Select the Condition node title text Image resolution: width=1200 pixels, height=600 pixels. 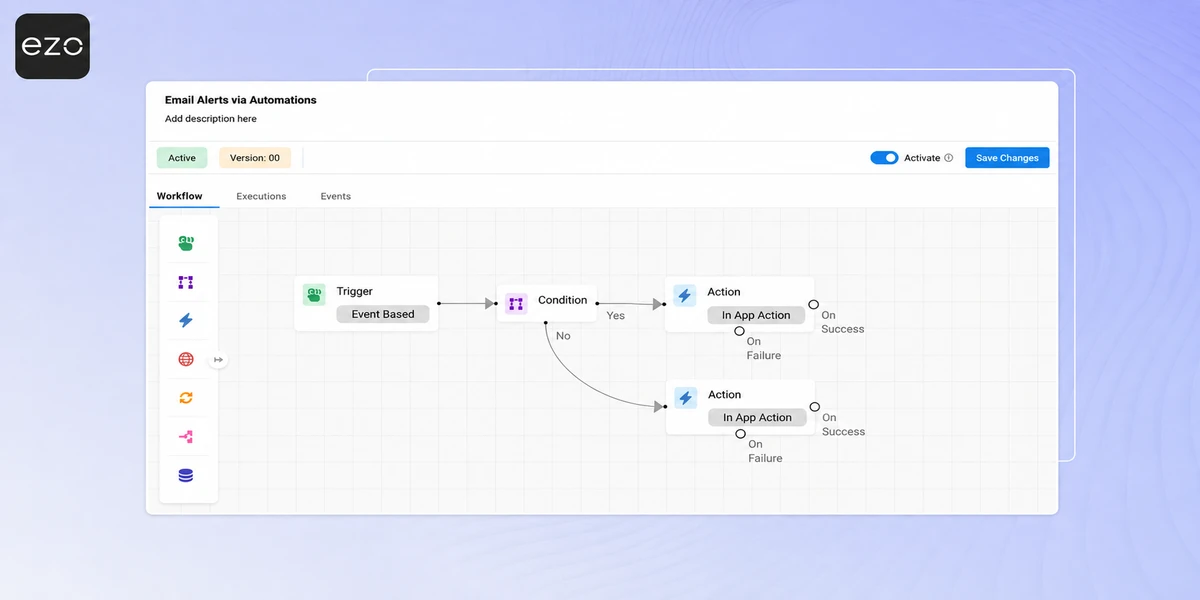(563, 300)
